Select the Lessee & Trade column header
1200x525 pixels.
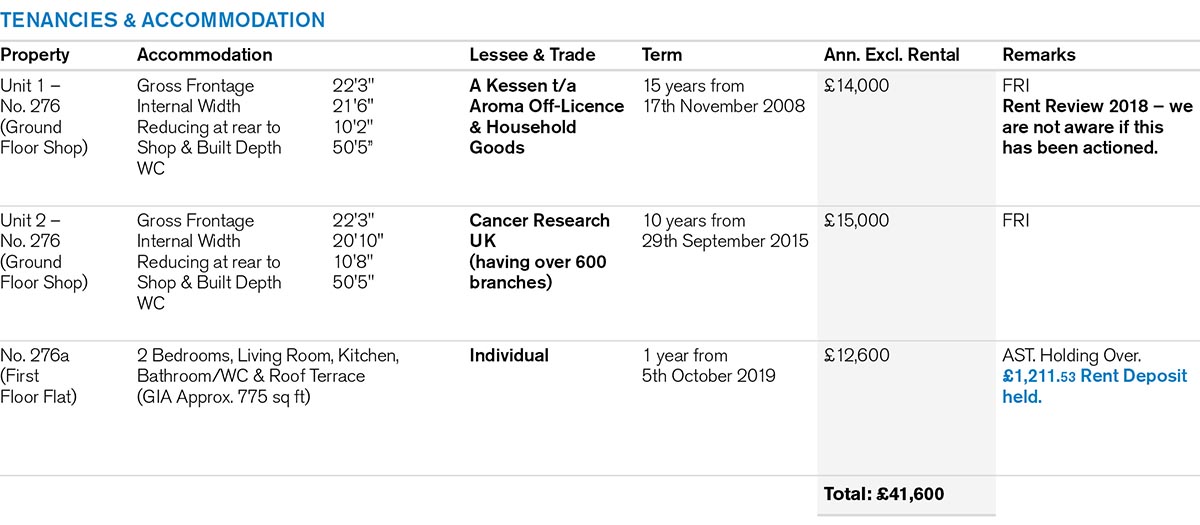coord(532,55)
